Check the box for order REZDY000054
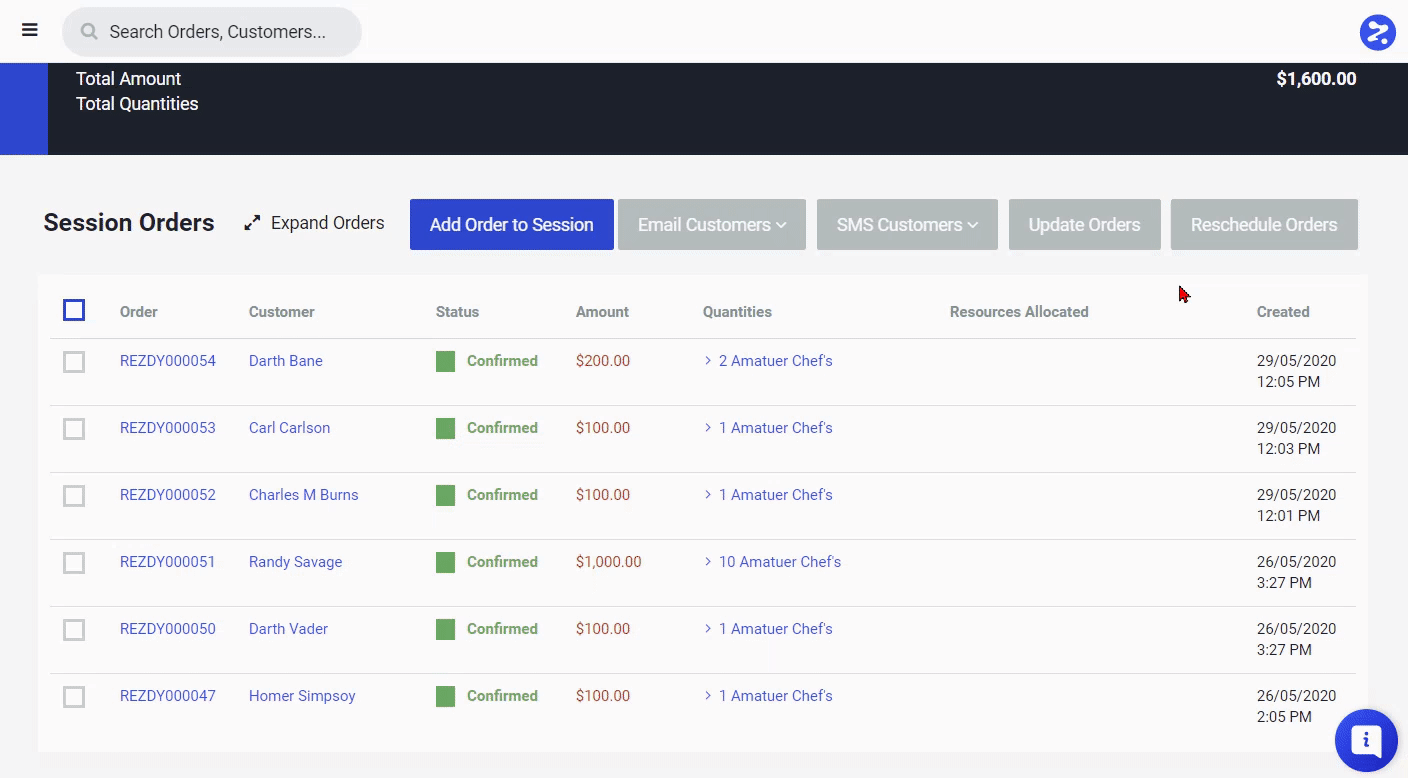The image size is (1408, 778). (74, 362)
